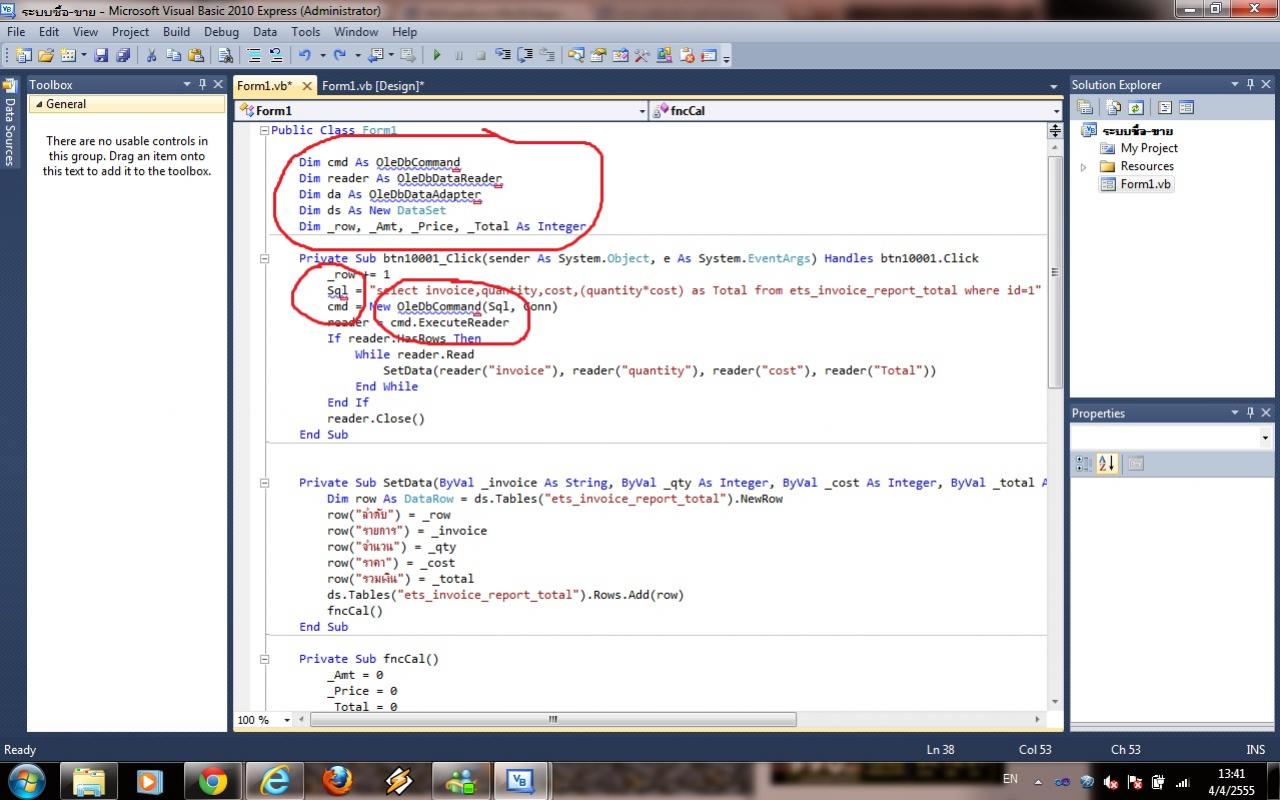
Task: Click the Save All toolbar icon
Action: (122, 56)
